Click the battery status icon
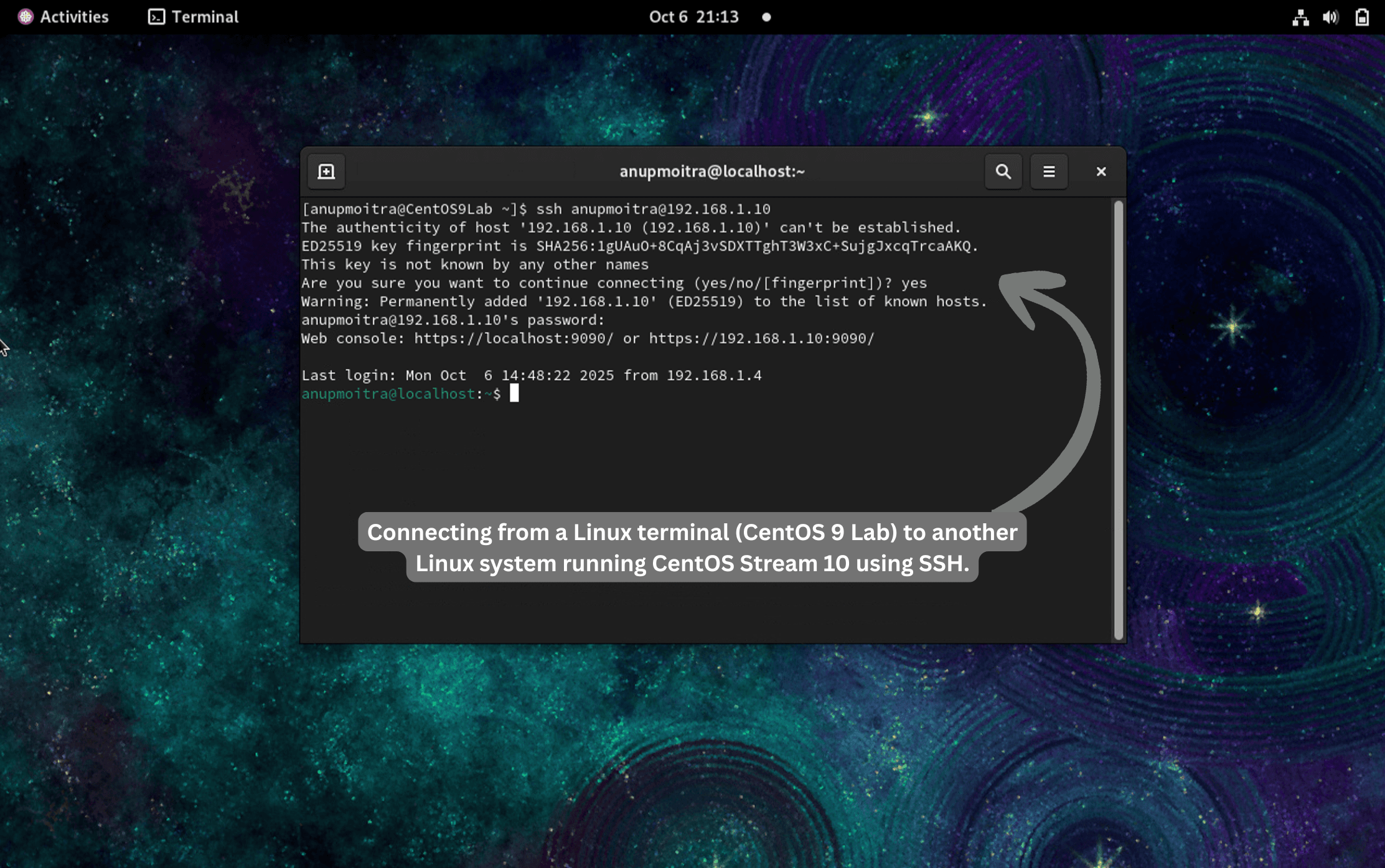This screenshot has width=1385, height=868. coord(1362,17)
